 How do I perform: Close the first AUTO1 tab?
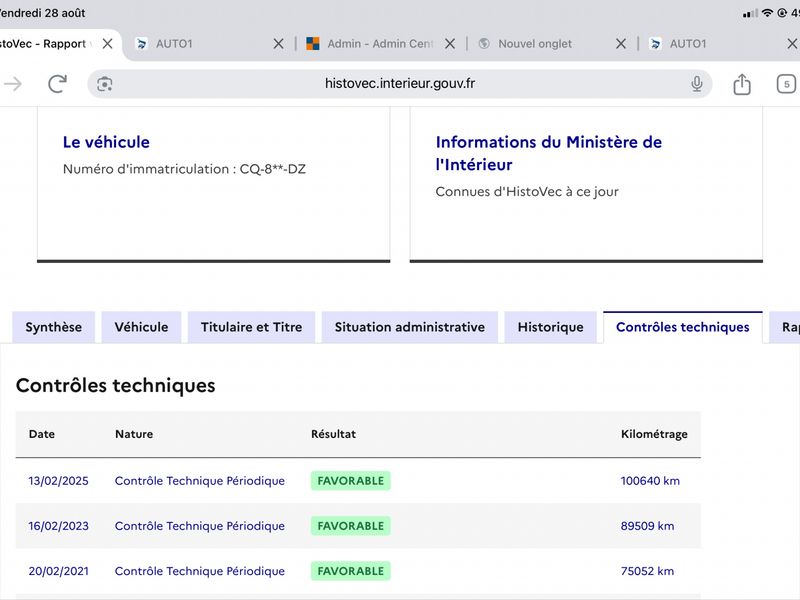coord(278,44)
